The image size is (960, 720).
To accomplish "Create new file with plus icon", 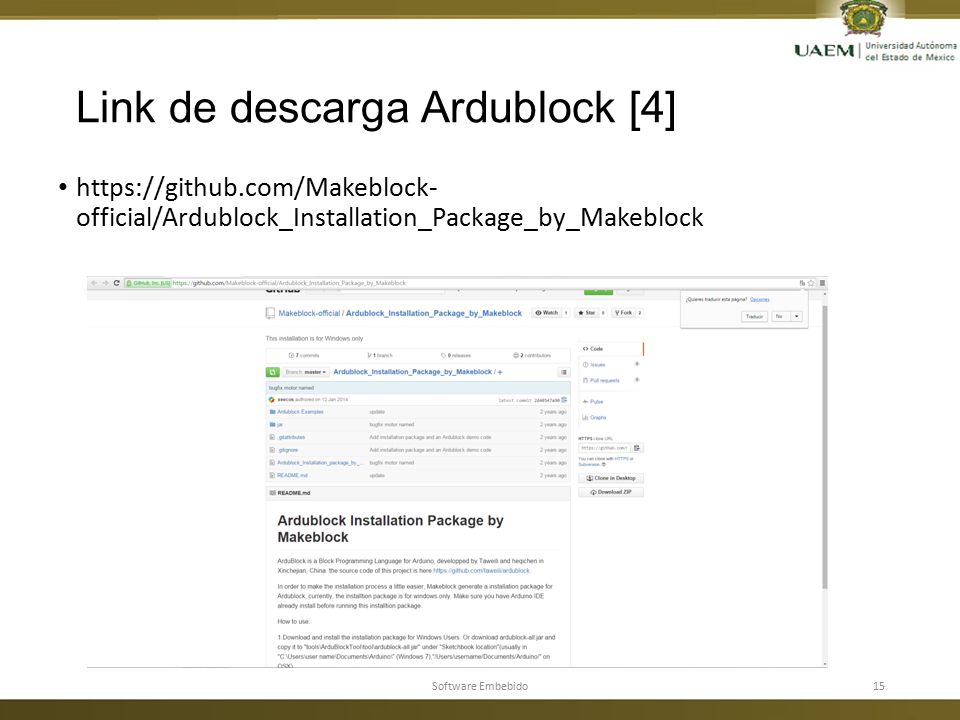I will (x=500, y=372).
